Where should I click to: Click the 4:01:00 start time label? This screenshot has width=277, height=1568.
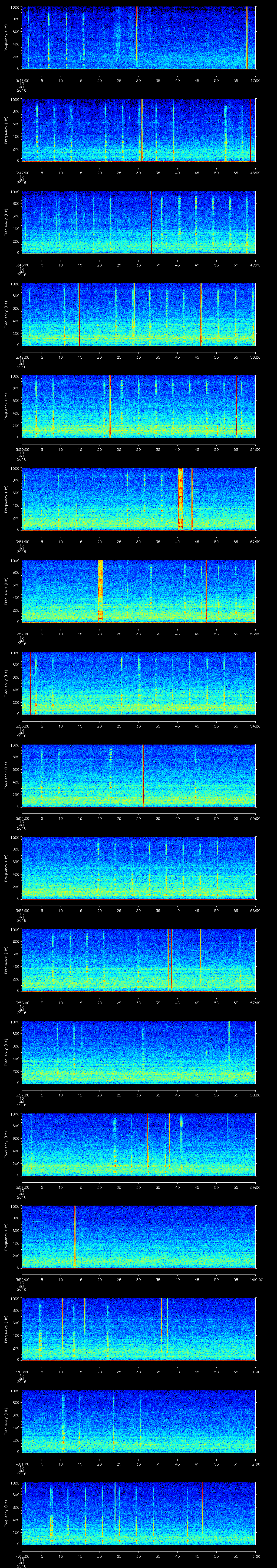[x=22, y=1464]
